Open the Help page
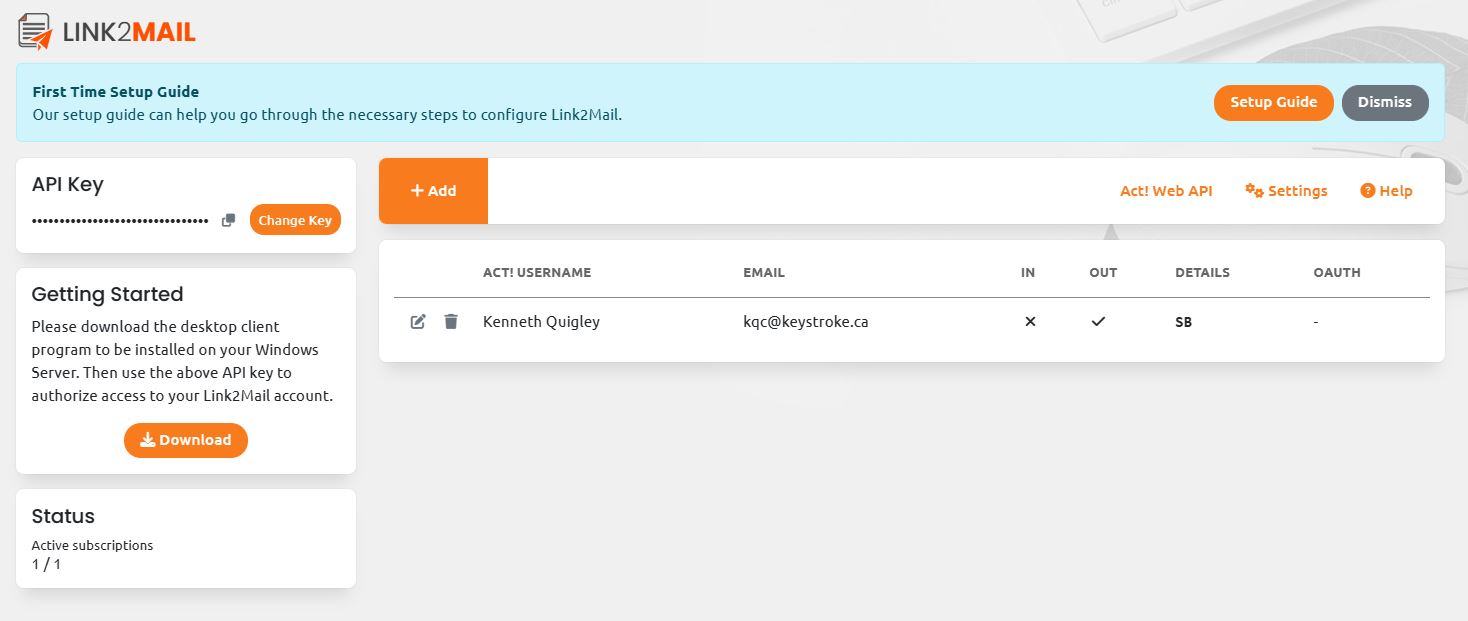The width and height of the screenshot is (1468, 621). (1386, 191)
